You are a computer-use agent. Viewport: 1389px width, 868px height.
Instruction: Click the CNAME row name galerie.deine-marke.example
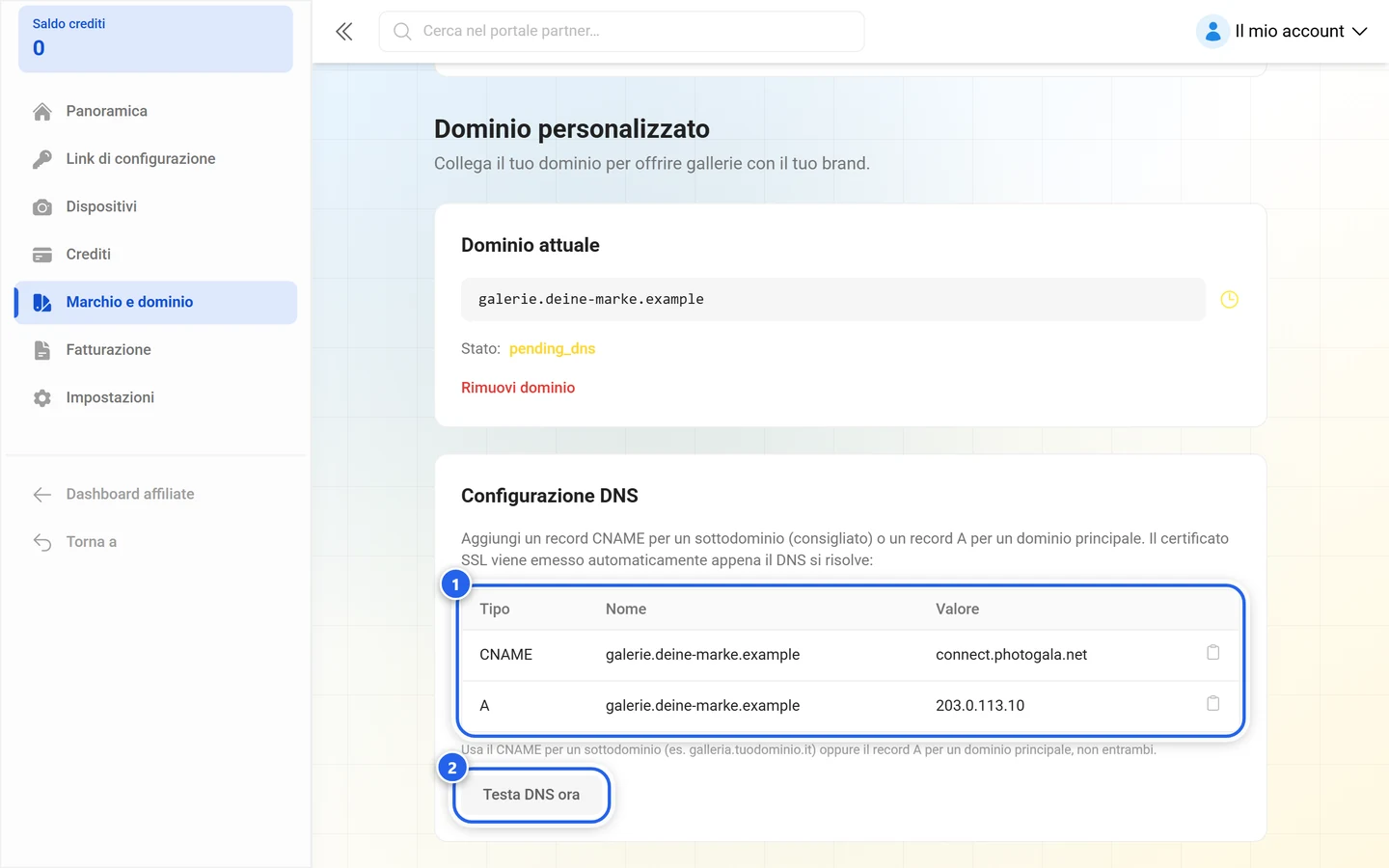(702, 655)
